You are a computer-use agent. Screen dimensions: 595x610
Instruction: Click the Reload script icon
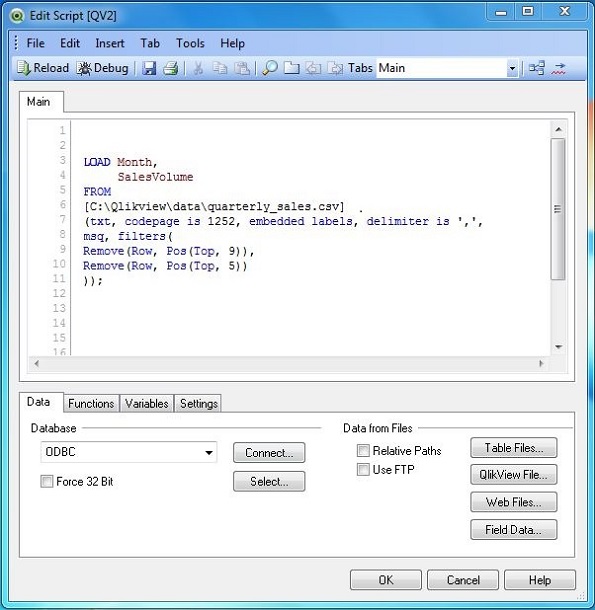click(23, 68)
